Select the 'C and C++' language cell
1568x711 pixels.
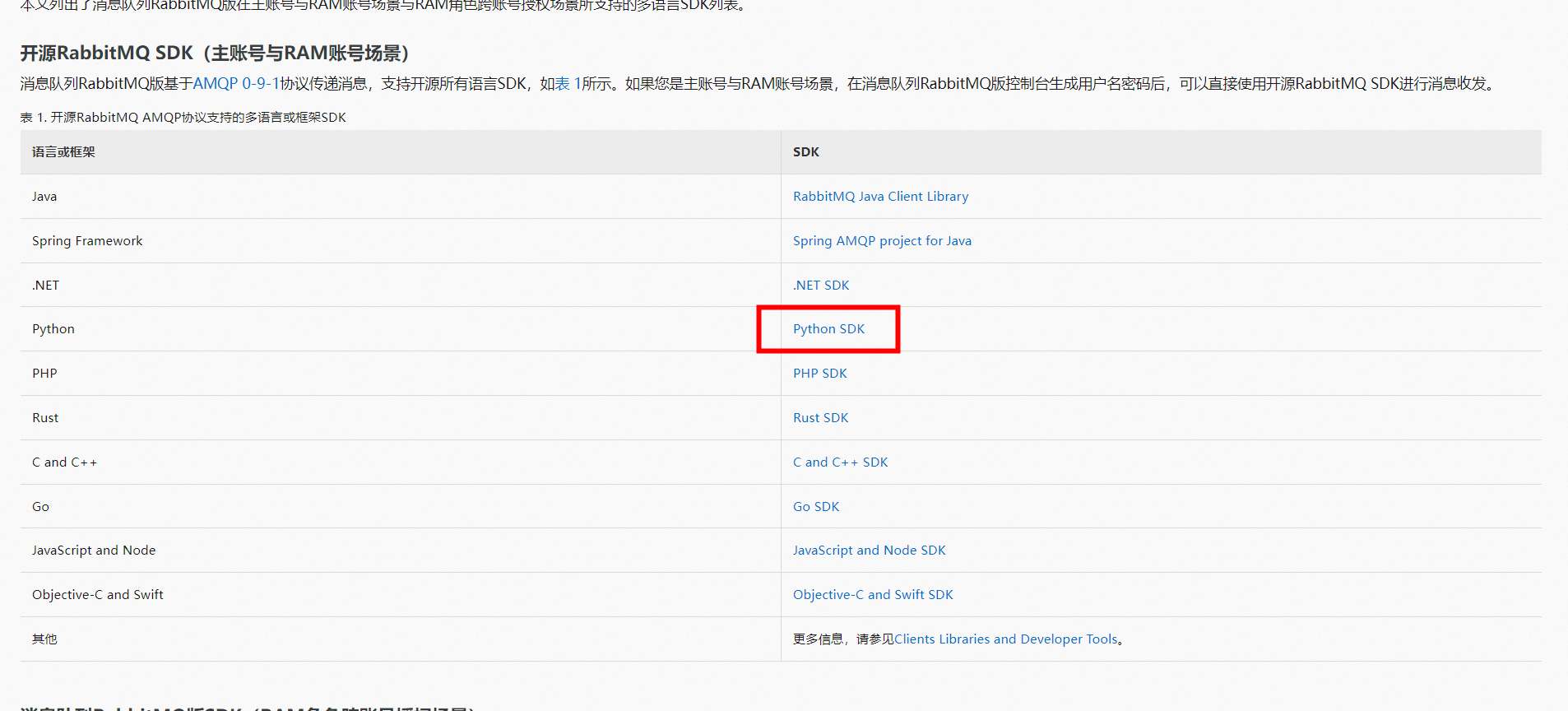(x=401, y=462)
